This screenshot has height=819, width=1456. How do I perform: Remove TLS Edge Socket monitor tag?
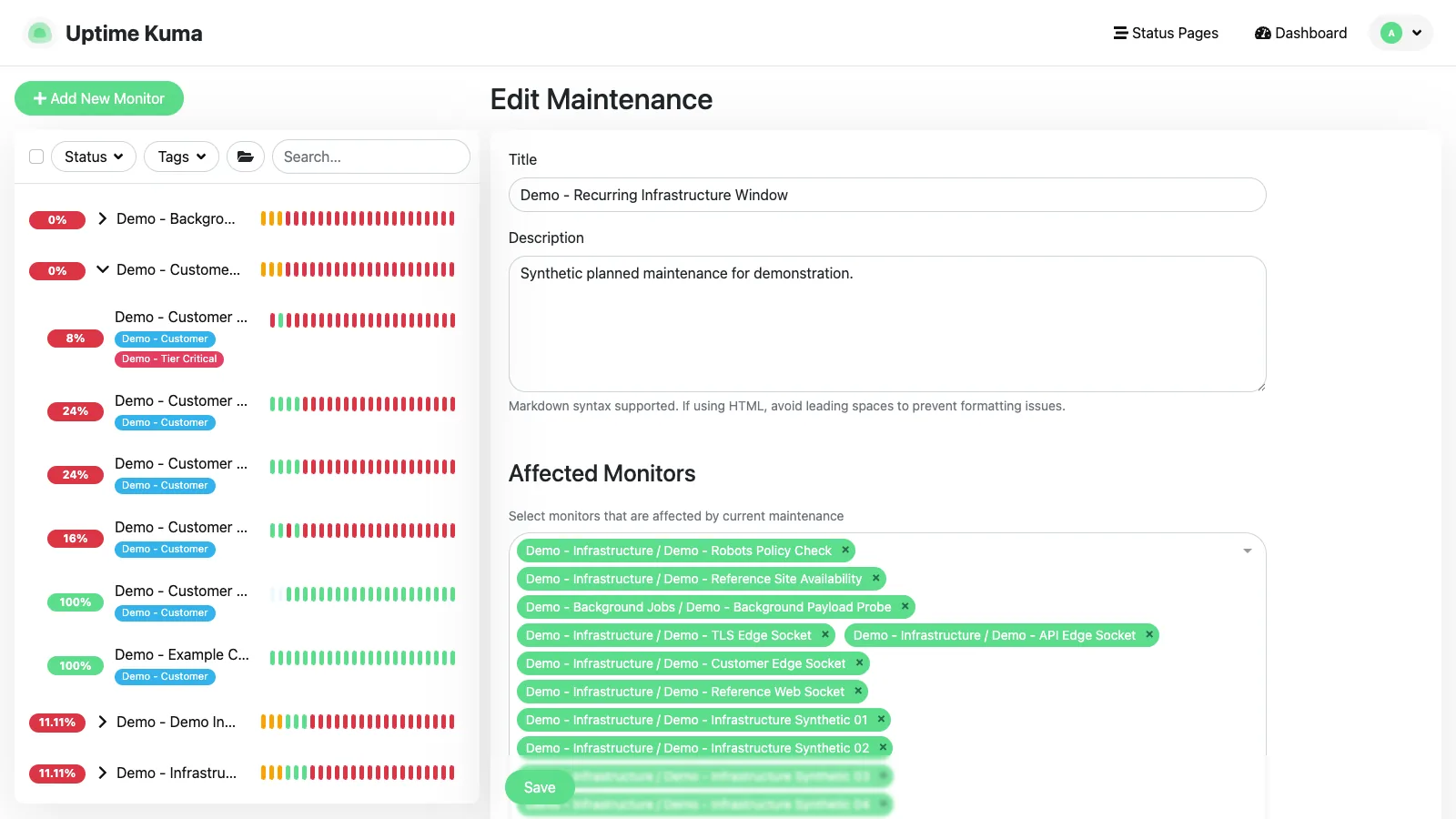coord(825,634)
